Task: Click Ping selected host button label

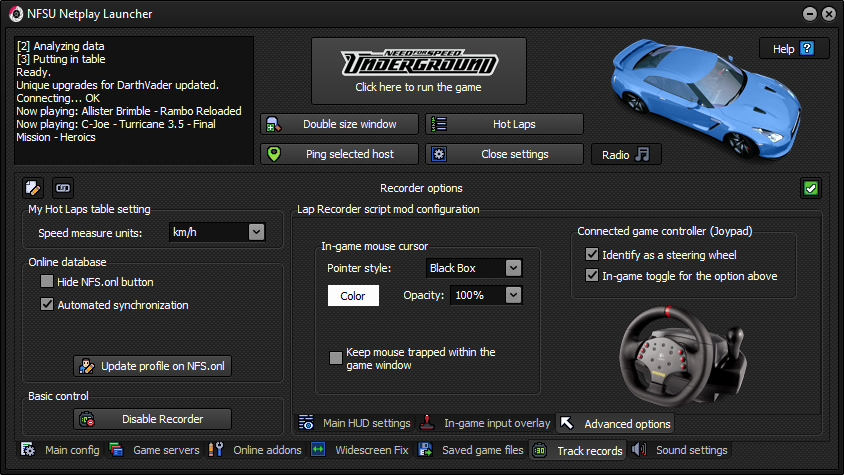Action: click(350, 154)
